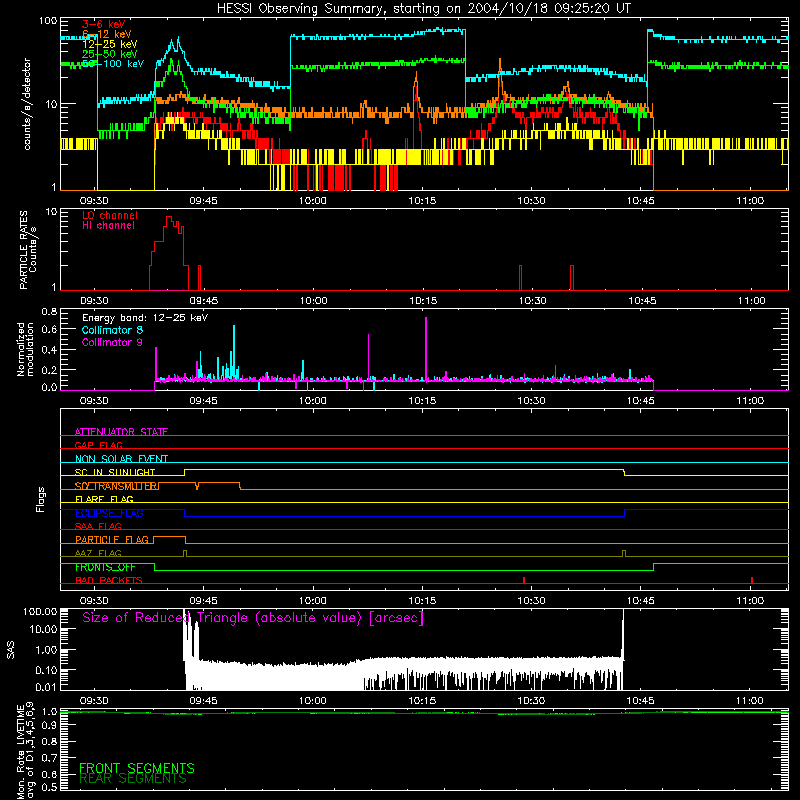Select the '6-12 keV' legend entry
Viewport: 800px width, 800px height.
tap(107, 34)
